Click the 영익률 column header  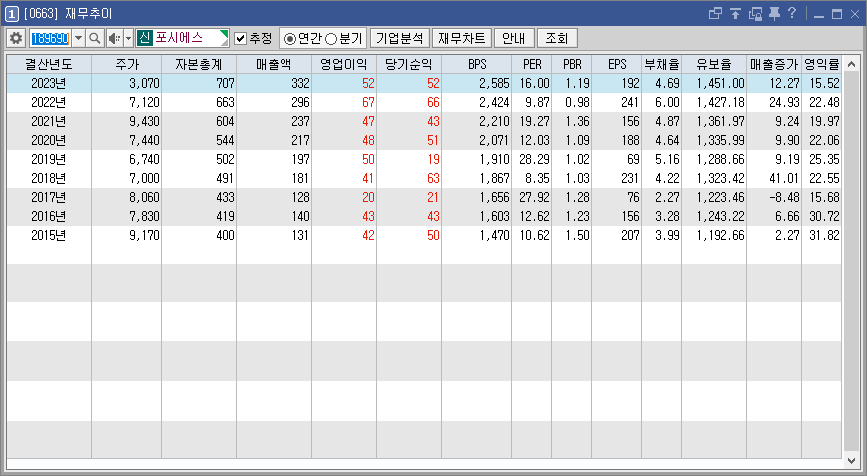tap(822, 64)
